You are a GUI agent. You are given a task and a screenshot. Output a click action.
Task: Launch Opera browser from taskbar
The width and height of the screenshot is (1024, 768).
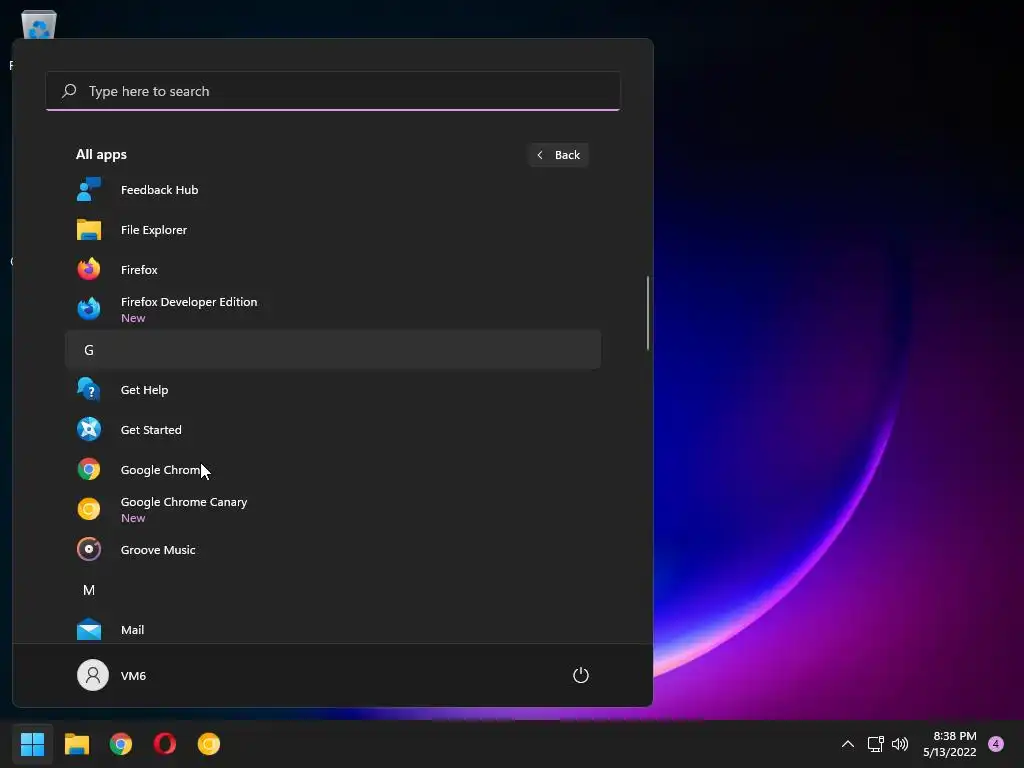(x=165, y=743)
